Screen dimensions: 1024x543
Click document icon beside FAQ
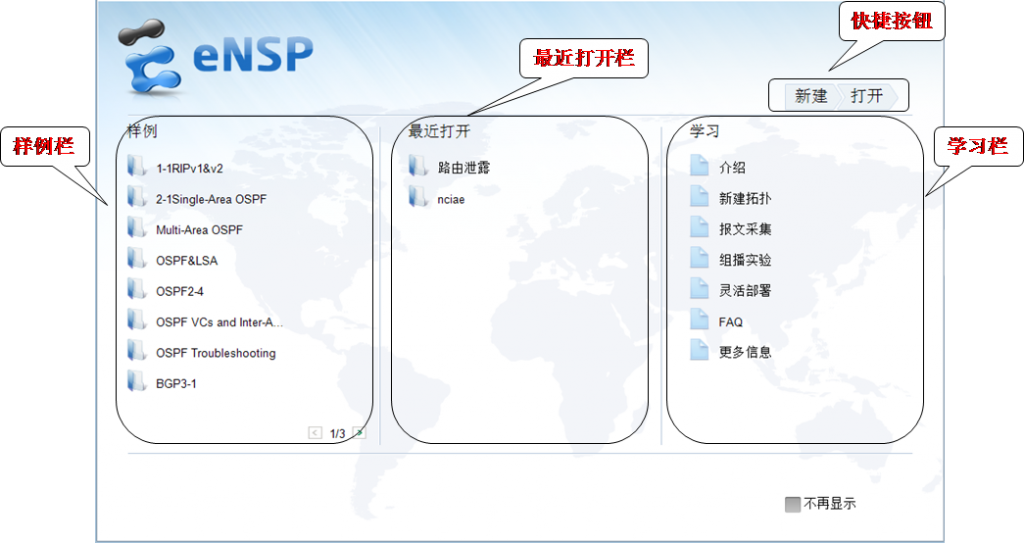pos(699,321)
